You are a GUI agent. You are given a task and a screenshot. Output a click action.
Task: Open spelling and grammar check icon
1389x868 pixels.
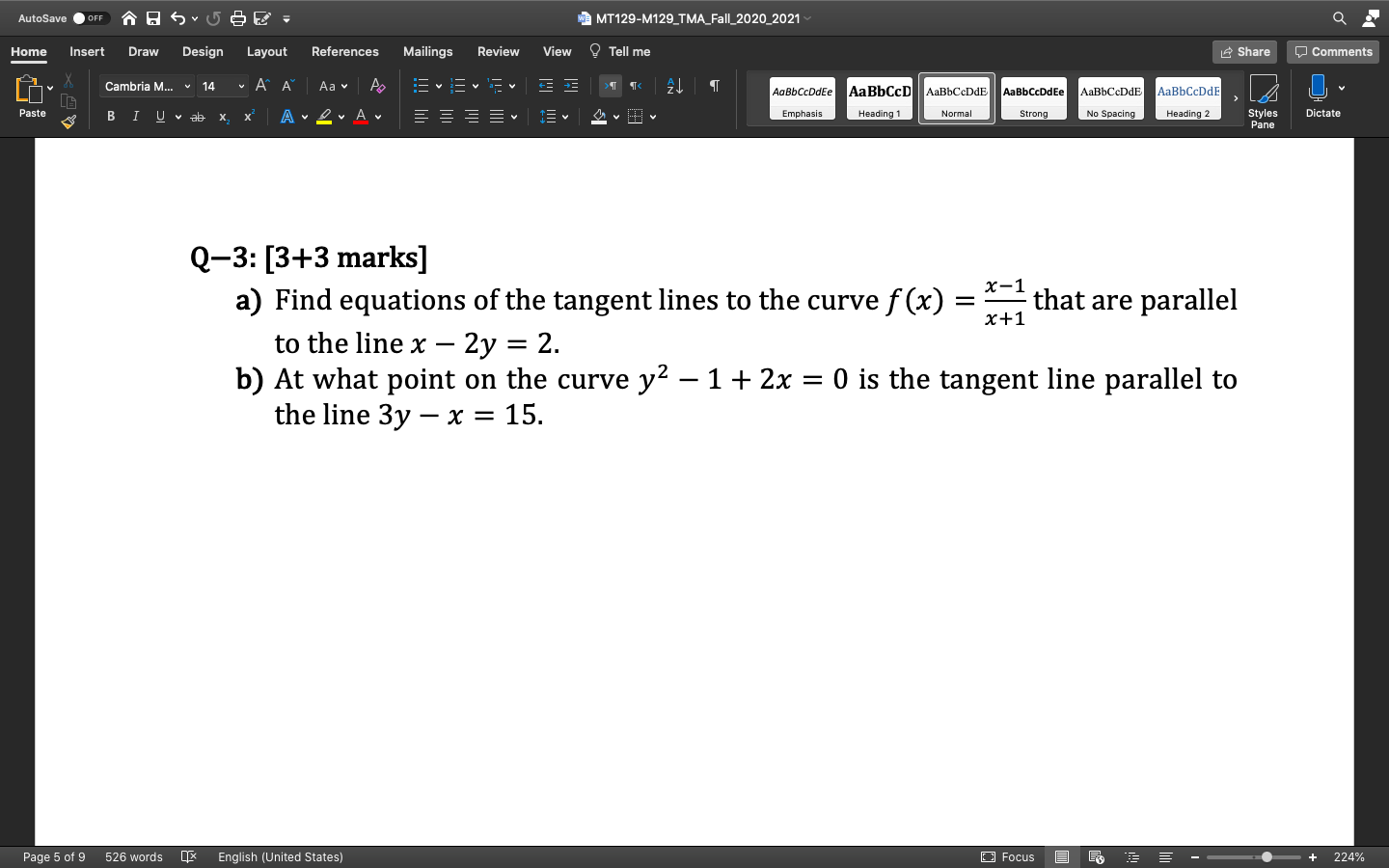pyautogui.click(x=189, y=856)
